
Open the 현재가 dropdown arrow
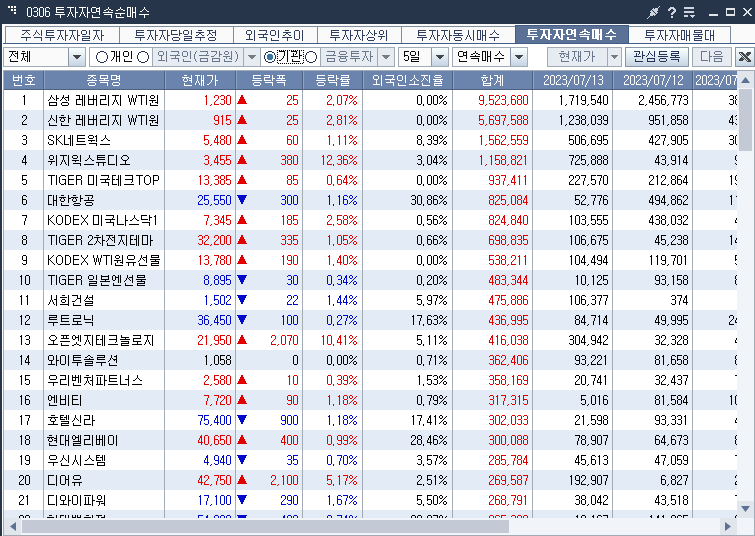pos(614,57)
